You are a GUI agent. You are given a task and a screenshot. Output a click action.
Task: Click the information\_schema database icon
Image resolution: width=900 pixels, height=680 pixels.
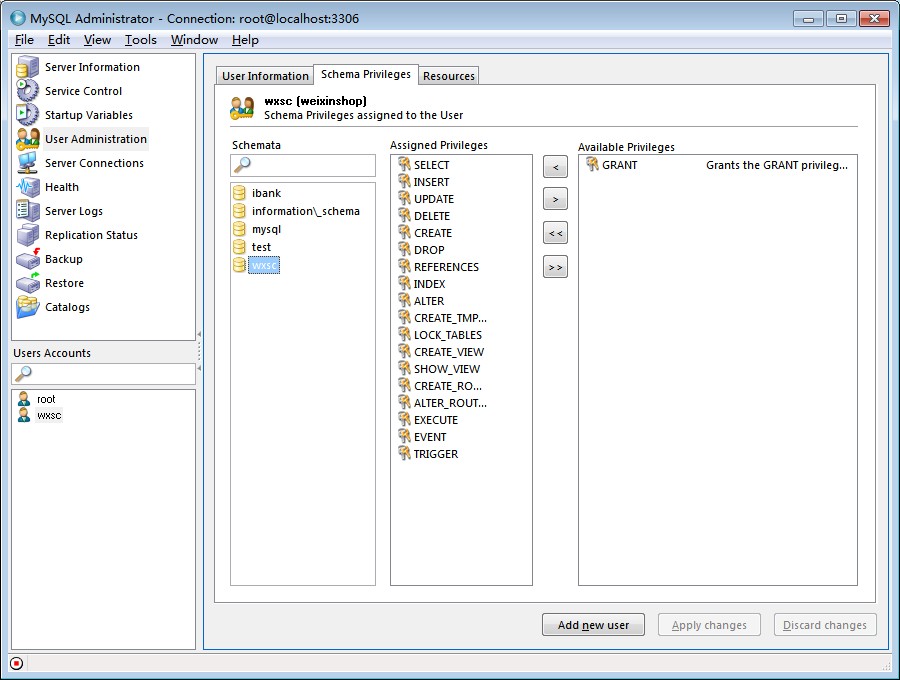pyautogui.click(x=239, y=211)
